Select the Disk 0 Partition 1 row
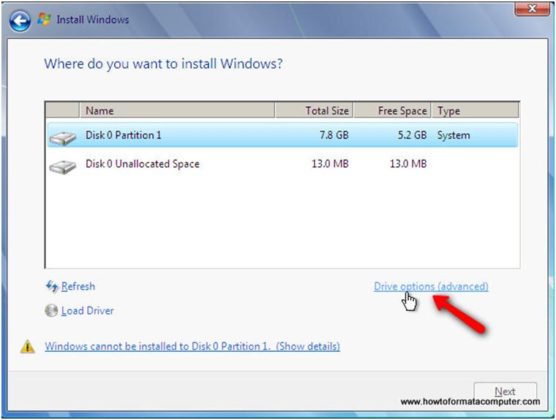 283,135
